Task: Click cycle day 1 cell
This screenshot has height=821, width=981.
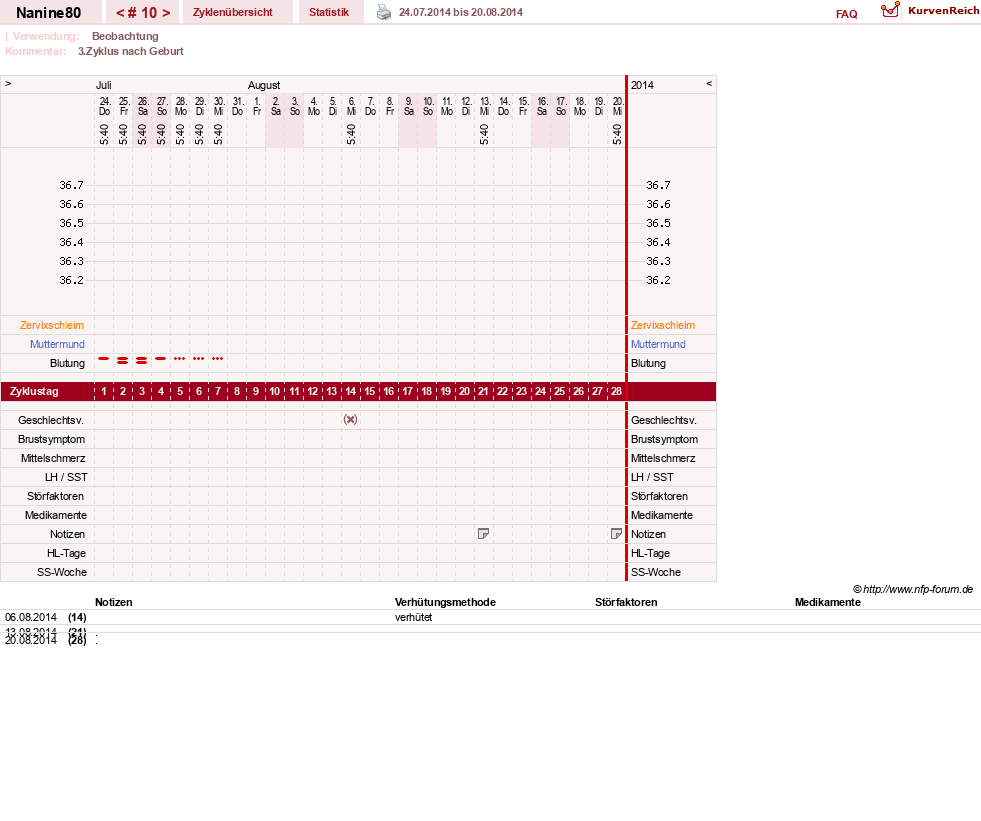Action: pos(104,391)
